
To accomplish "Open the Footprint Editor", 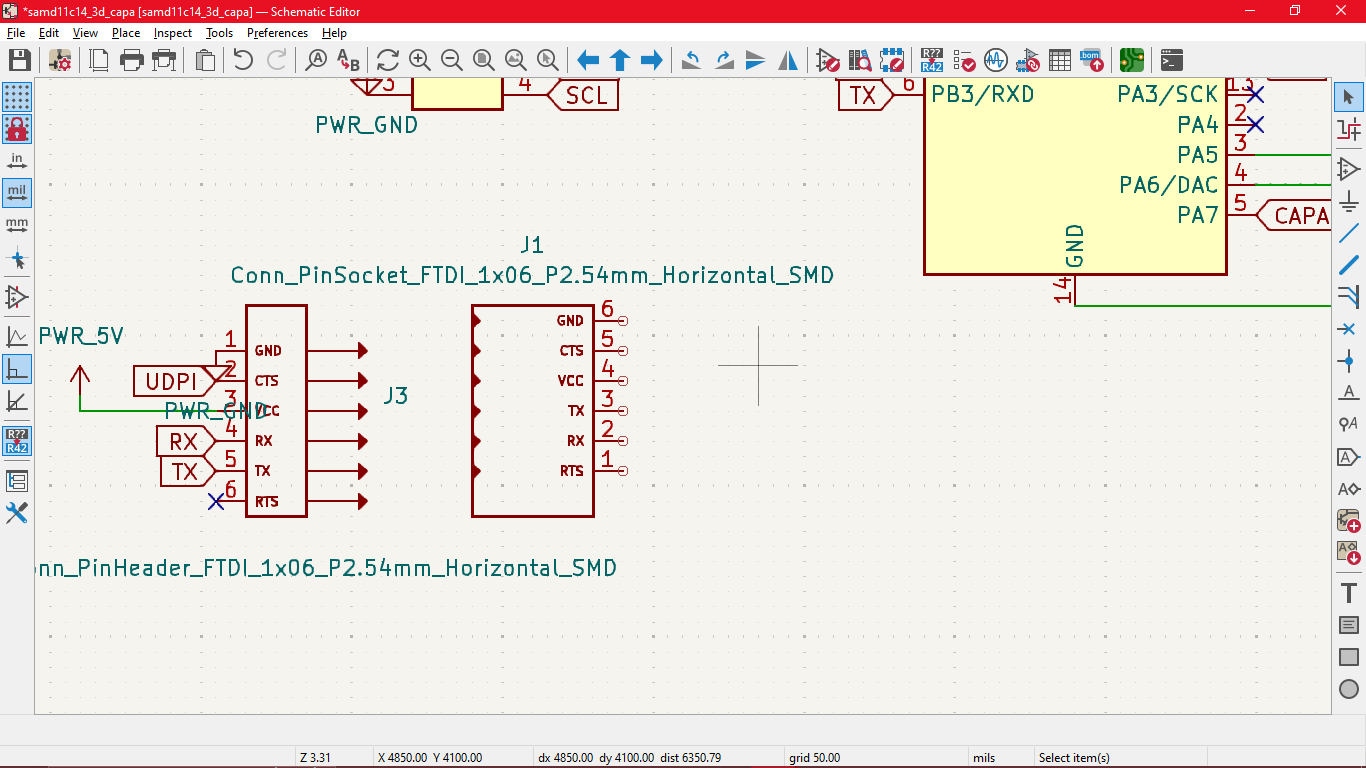I will click(x=892, y=60).
